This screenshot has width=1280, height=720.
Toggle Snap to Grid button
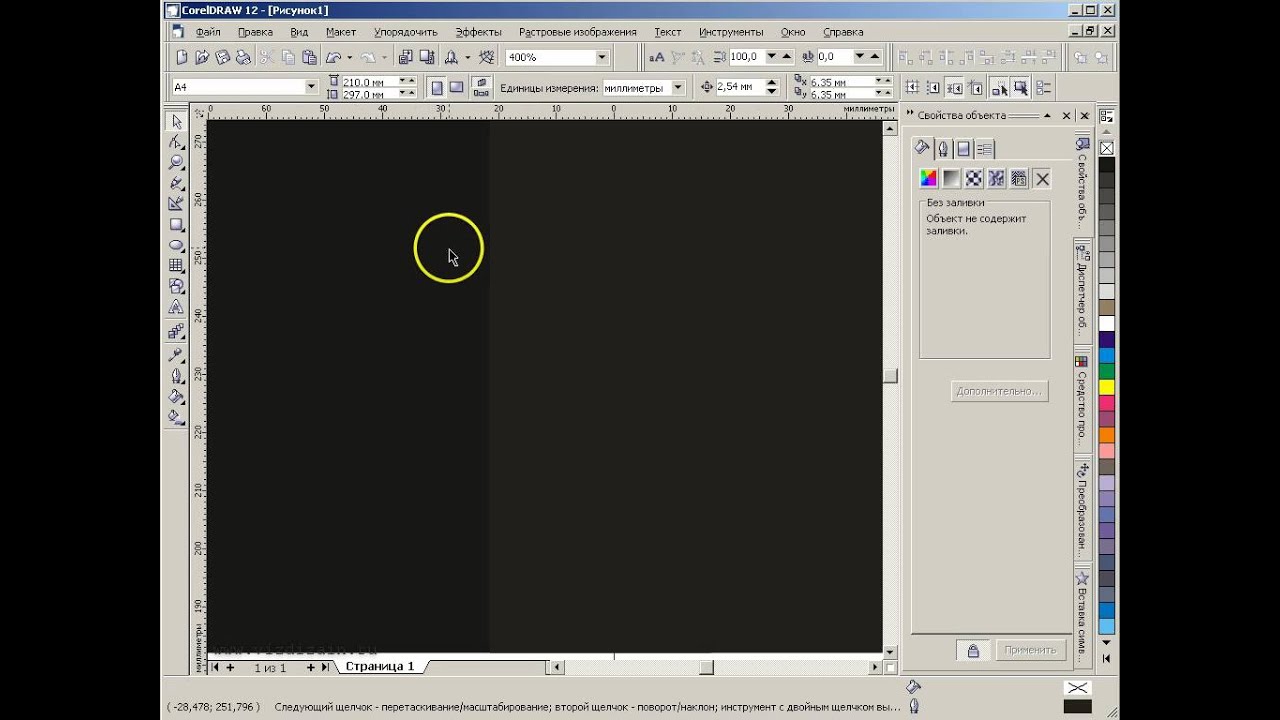912,88
